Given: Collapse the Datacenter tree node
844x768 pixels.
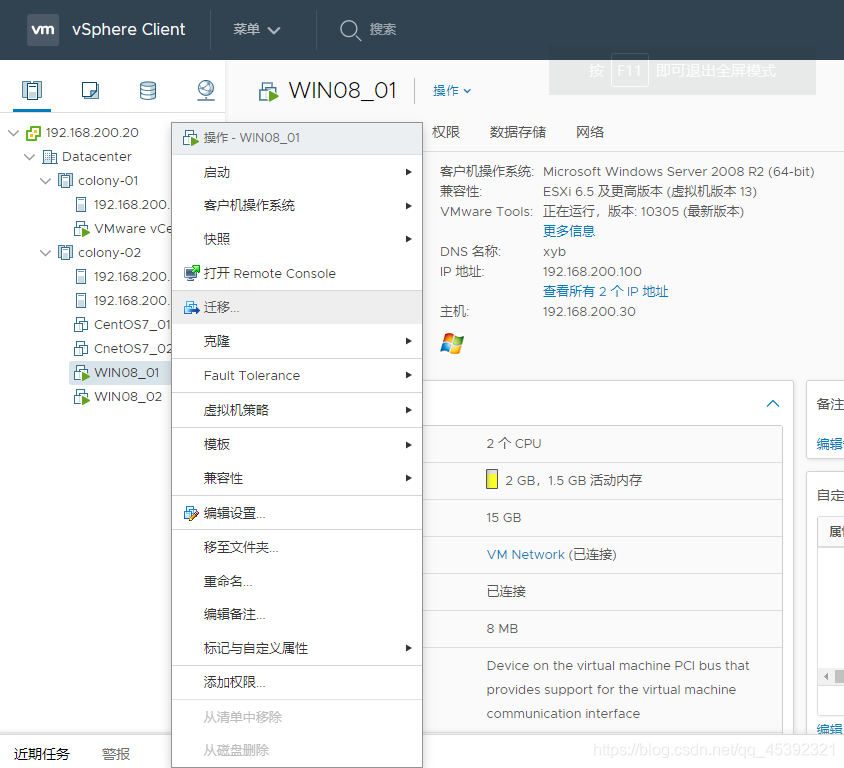Looking at the screenshot, I should (30, 157).
